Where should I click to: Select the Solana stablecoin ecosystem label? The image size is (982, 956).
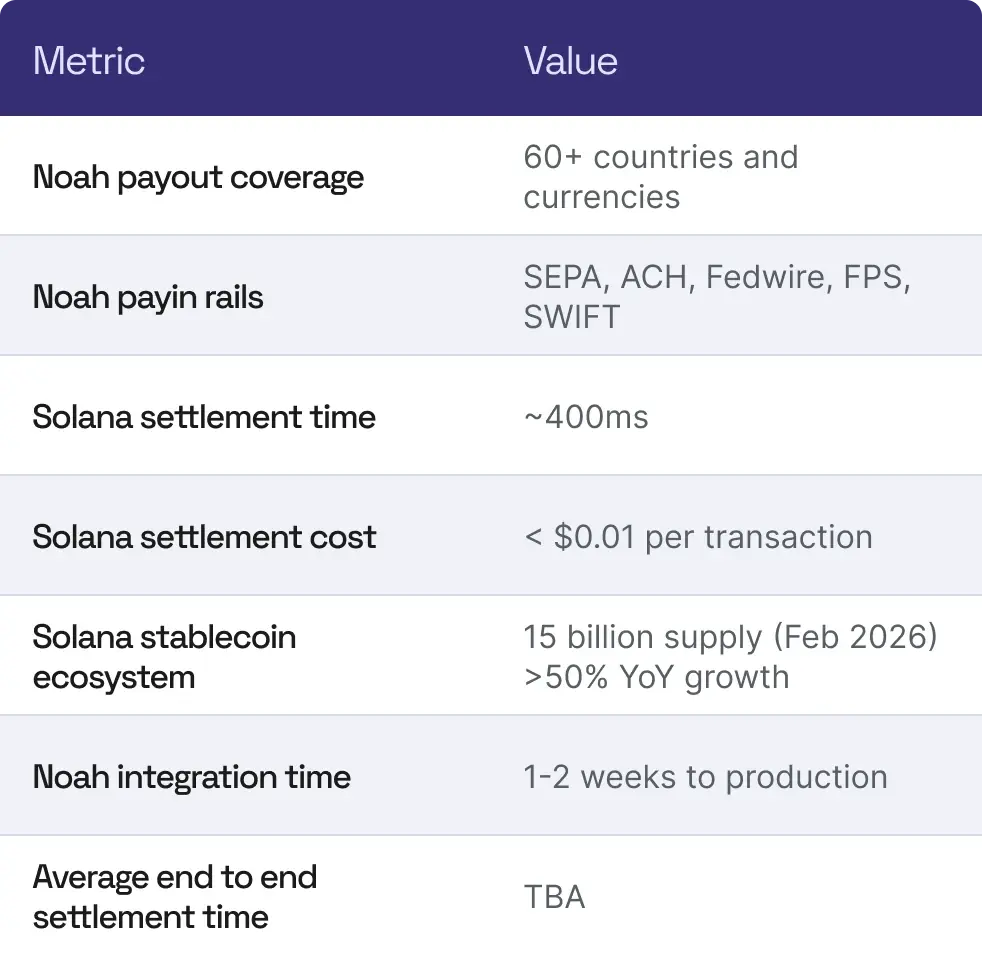pyautogui.click(x=164, y=657)
